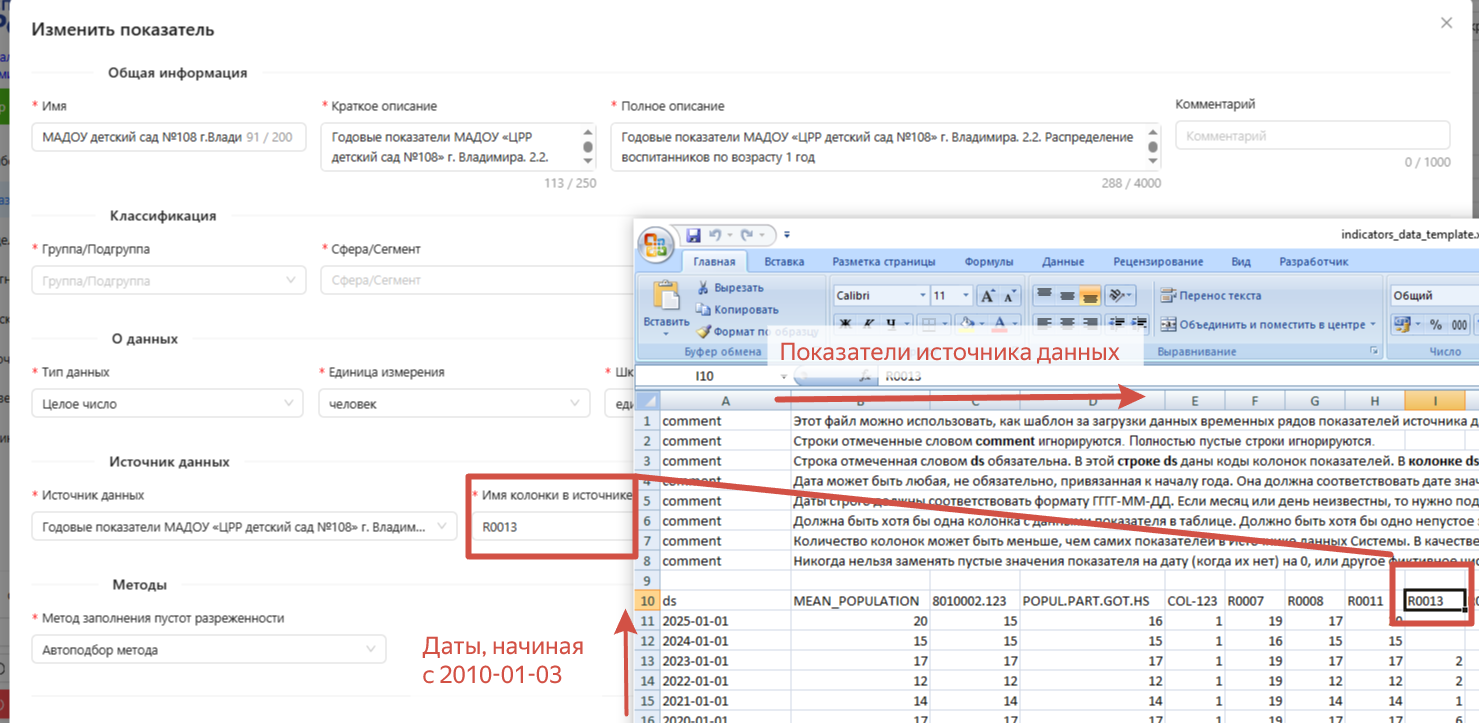Open the gap filling method dropdown (Автоподбор метода)
Screen dimensions: 1479x723
208,650
